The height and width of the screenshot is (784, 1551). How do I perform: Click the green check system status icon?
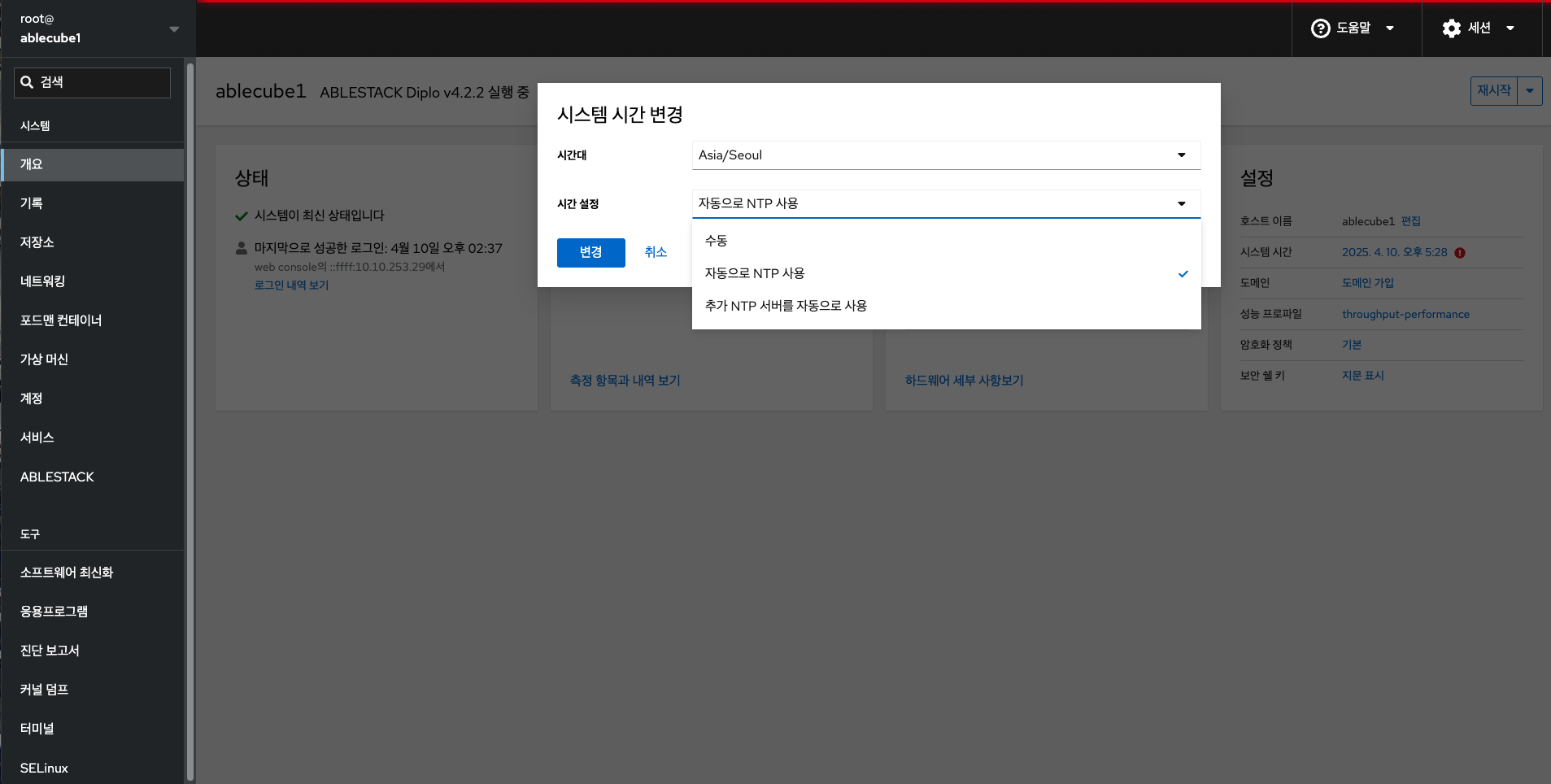tap(242, 216)
